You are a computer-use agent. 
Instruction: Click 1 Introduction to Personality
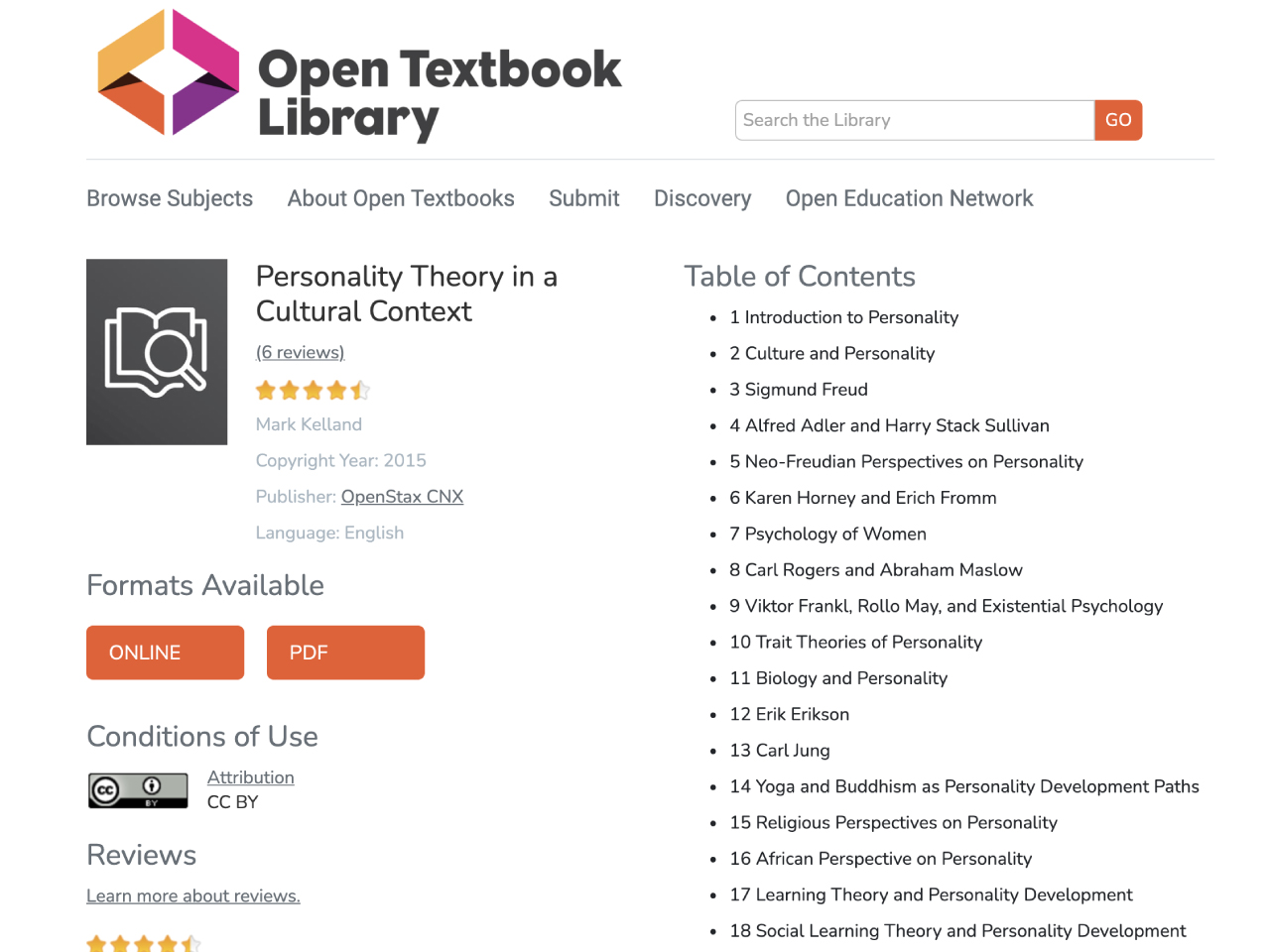pos(844,317)
